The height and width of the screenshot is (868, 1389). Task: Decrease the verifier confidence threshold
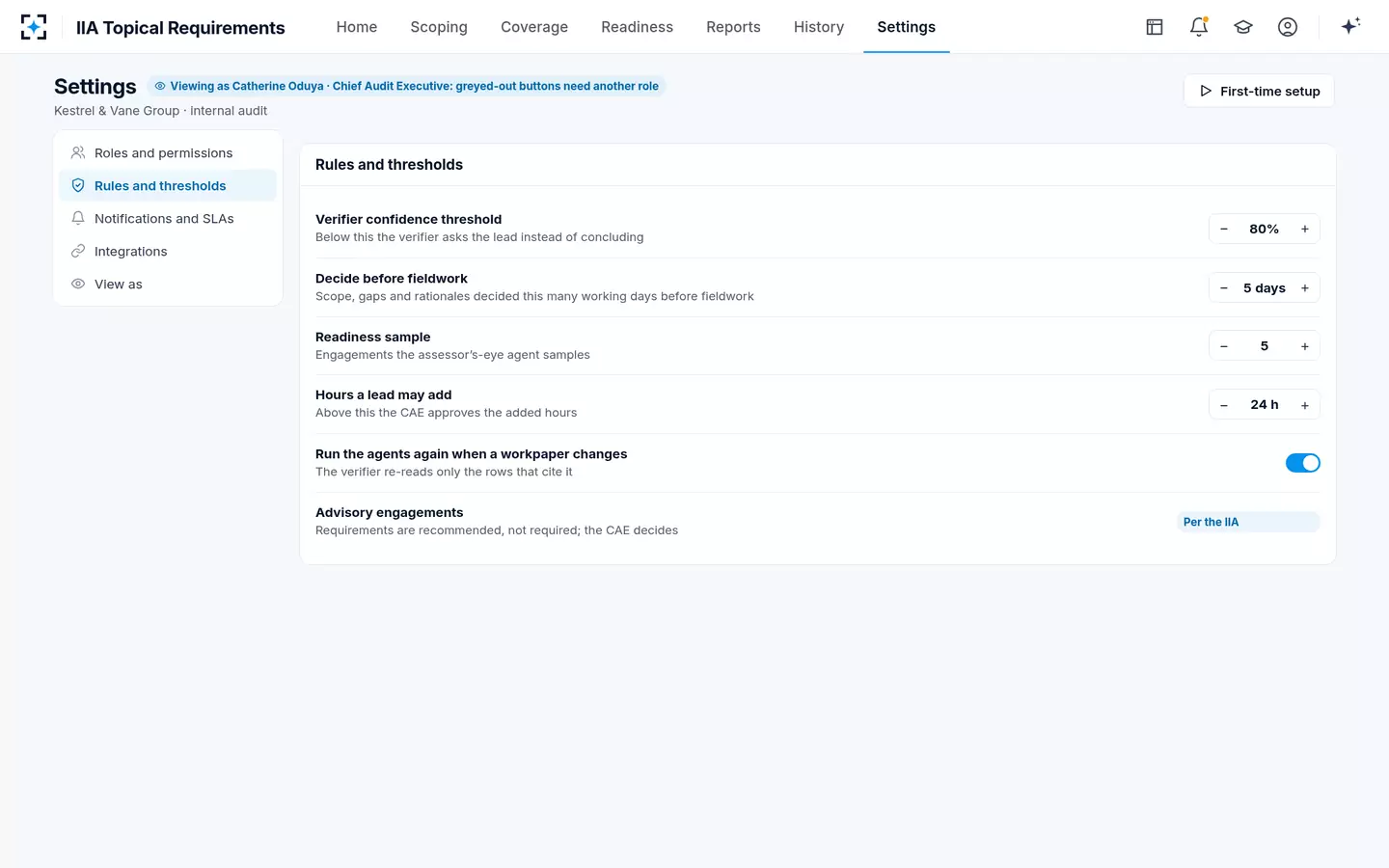coord(1224,230)
